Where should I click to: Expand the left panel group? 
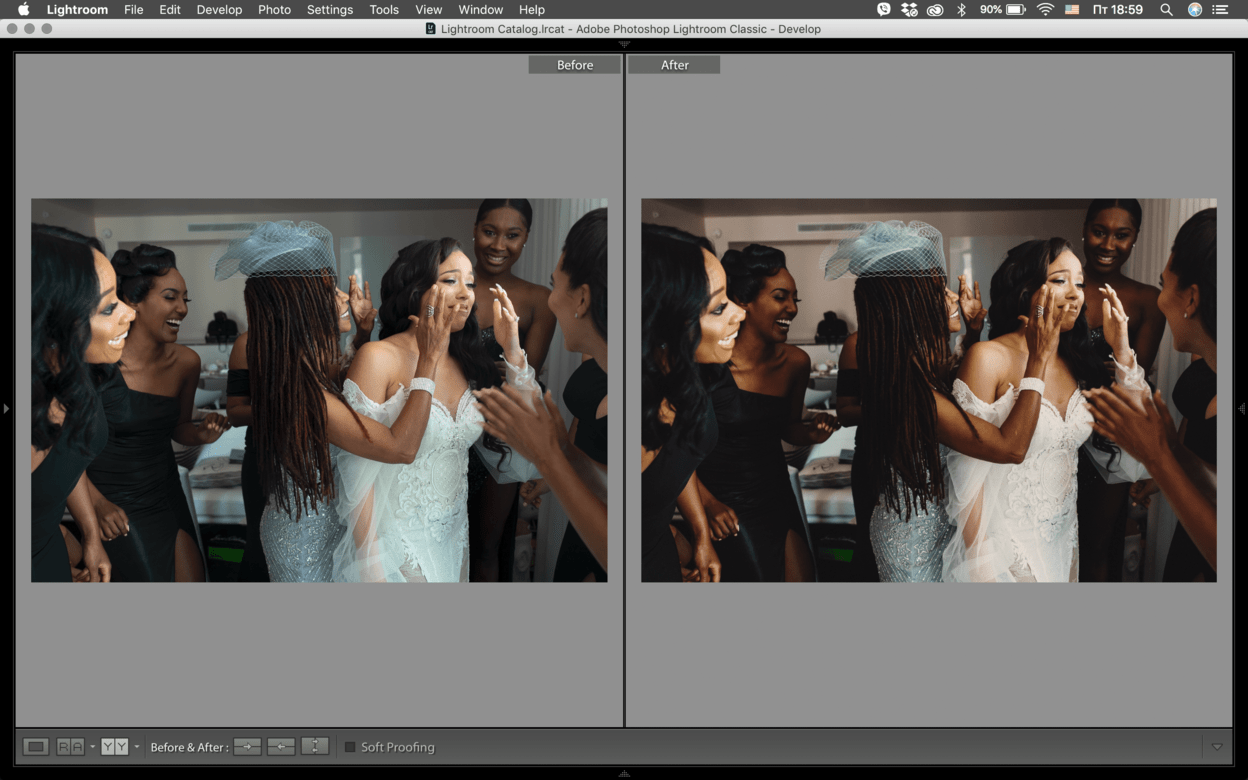tap(6, 408)
